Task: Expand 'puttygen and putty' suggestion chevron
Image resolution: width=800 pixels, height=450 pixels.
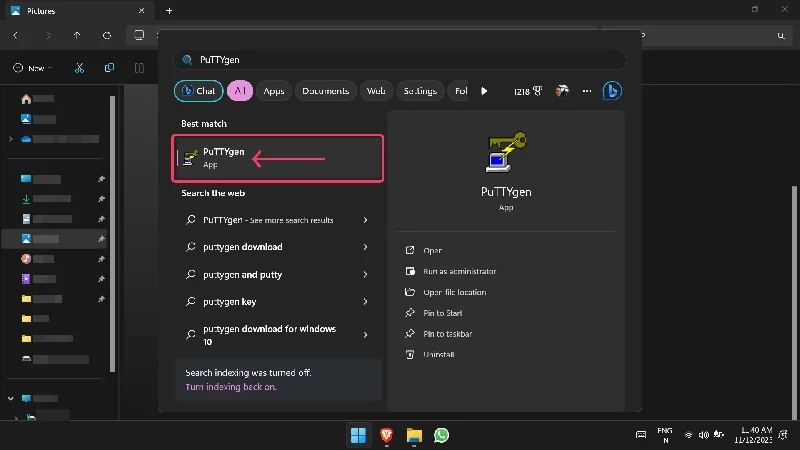Action: (365, 274)
